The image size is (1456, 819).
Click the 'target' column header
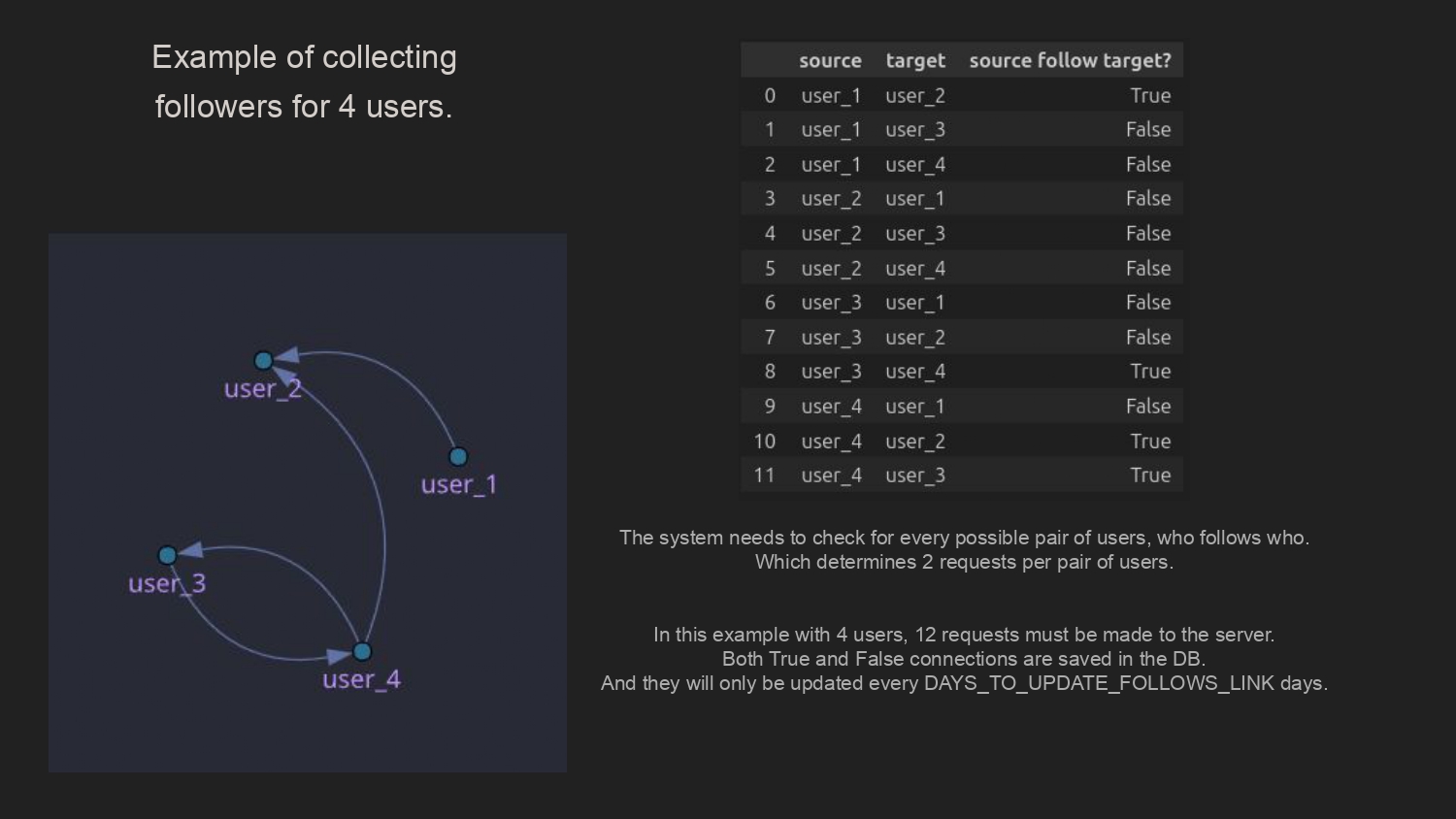coord(914,60)
